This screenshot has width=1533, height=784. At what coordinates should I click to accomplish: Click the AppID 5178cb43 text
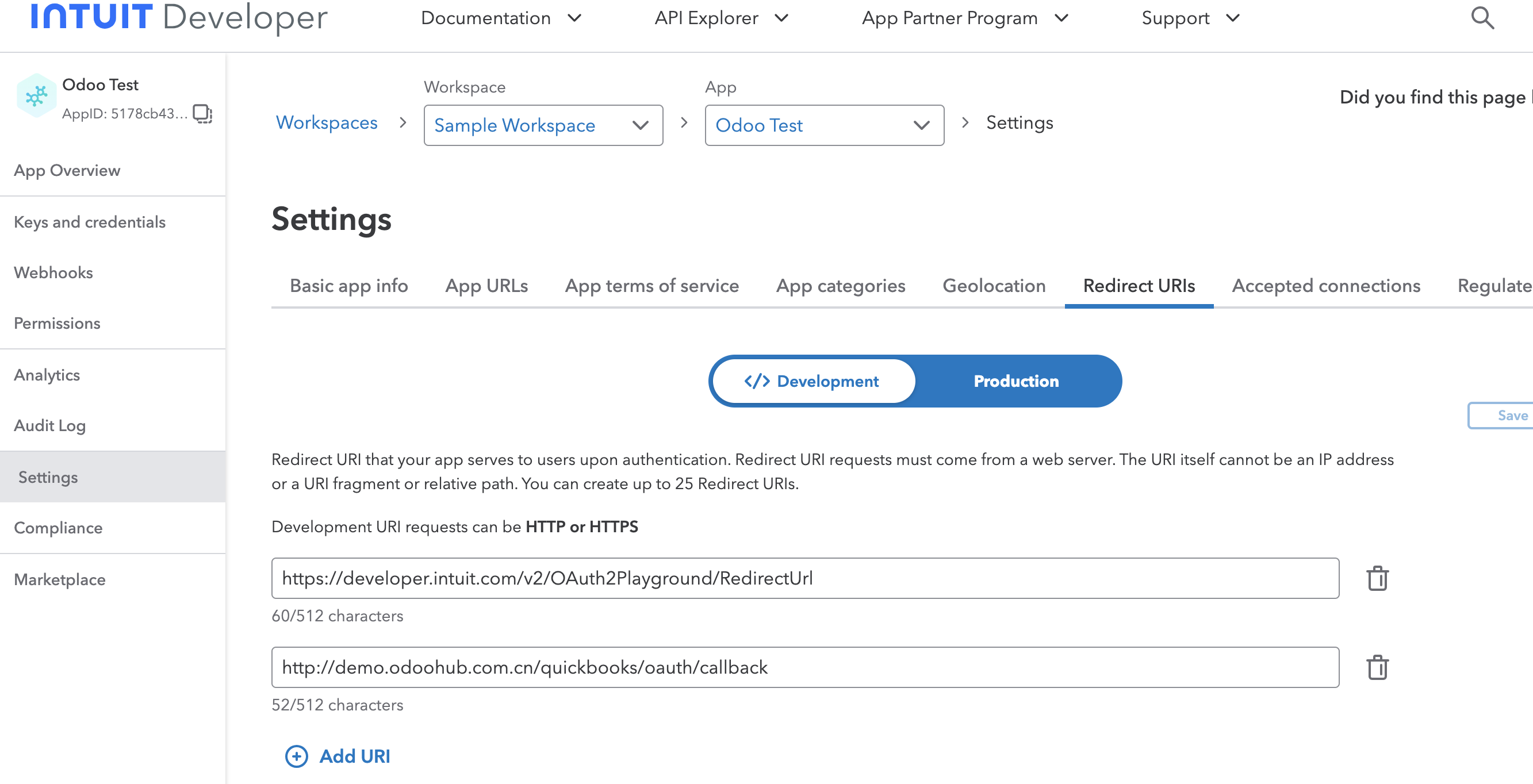click(x=124, y=113)
